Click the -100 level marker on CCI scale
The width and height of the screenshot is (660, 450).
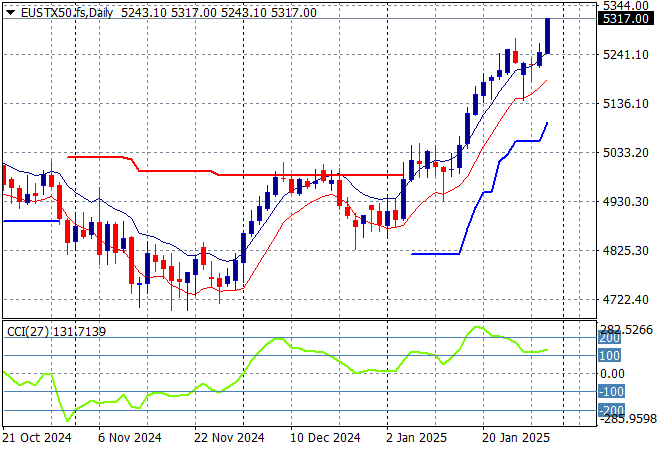click(x=612, y=392)
